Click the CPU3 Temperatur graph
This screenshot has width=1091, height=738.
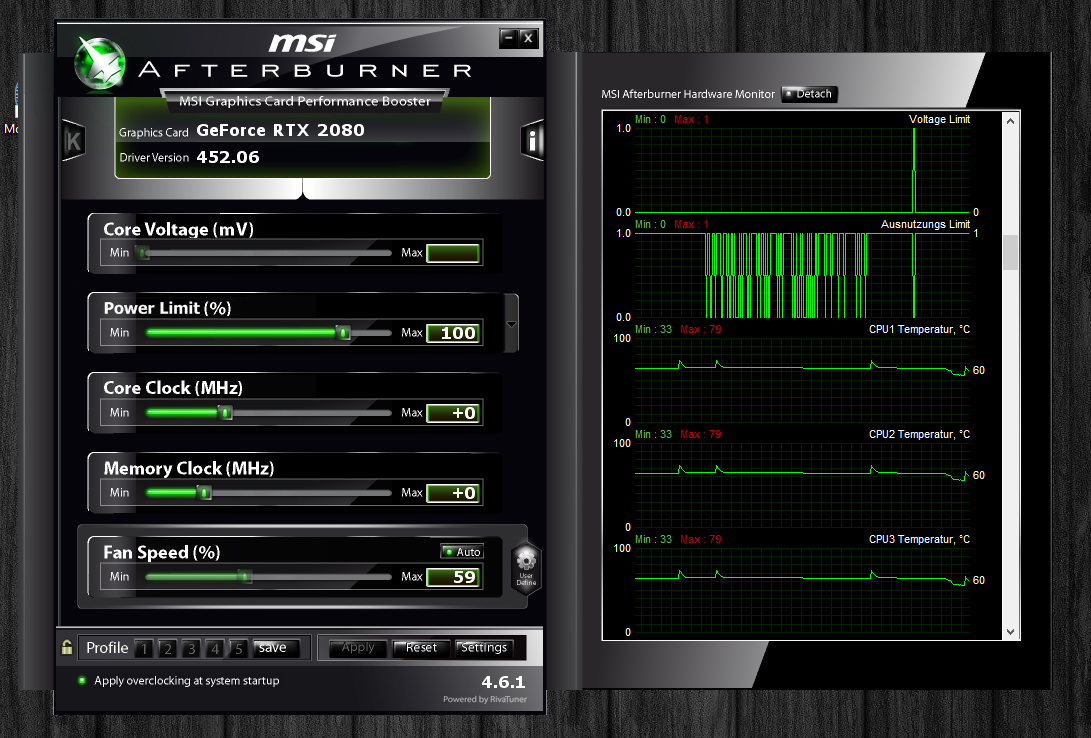802,591
